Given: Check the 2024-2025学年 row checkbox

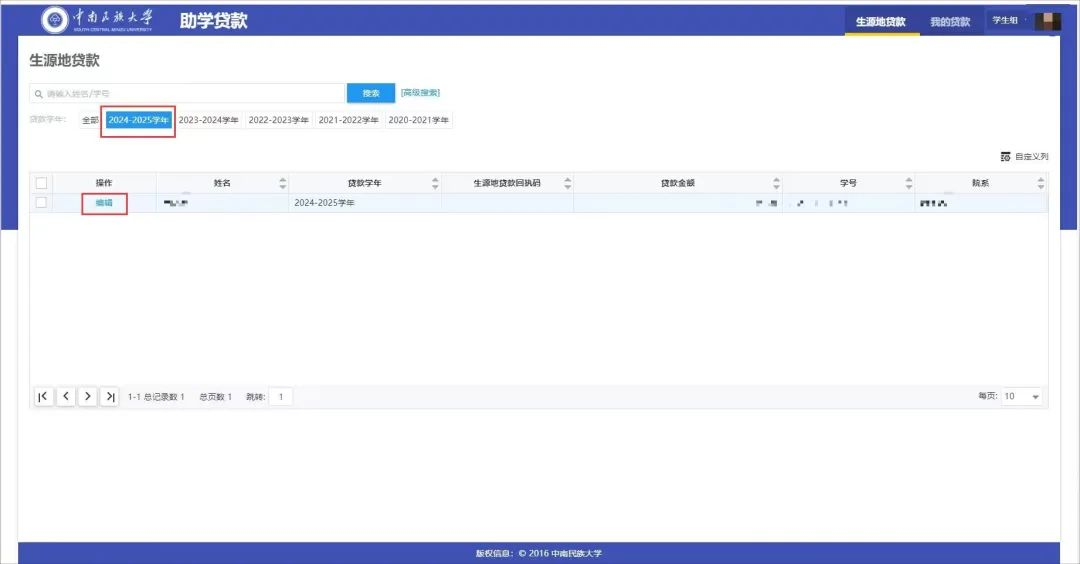Looking at the screenshot, I should coord(41,203).
